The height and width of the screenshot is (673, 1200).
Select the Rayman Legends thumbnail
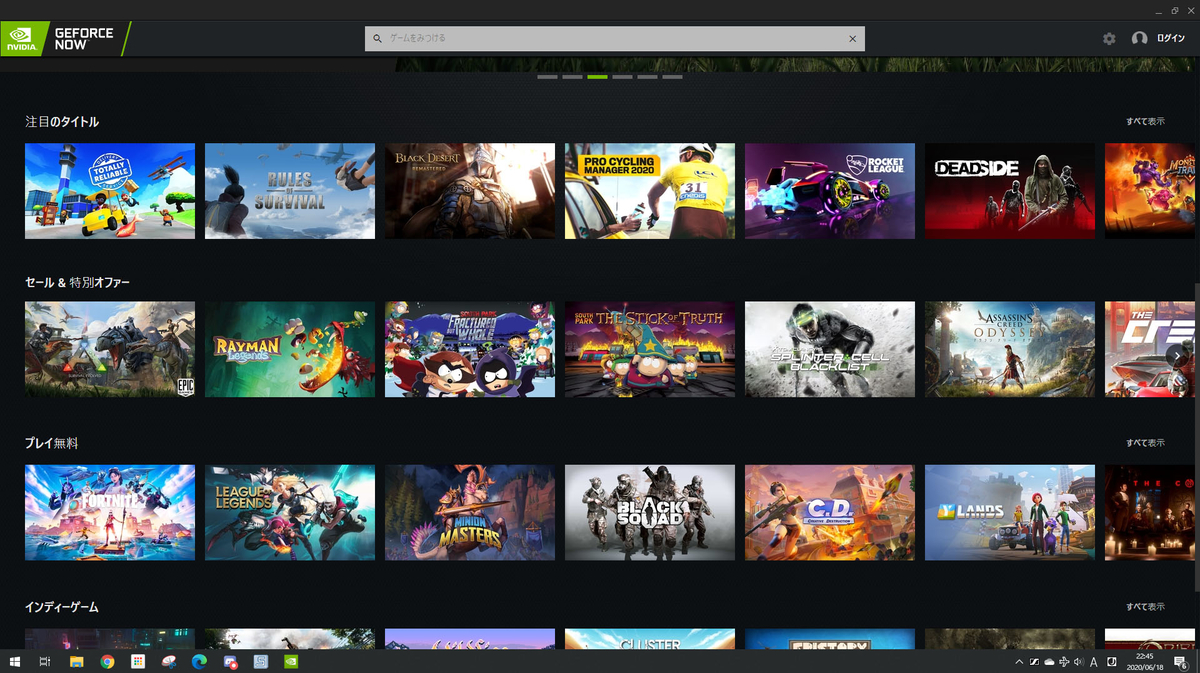coord(290,350)
